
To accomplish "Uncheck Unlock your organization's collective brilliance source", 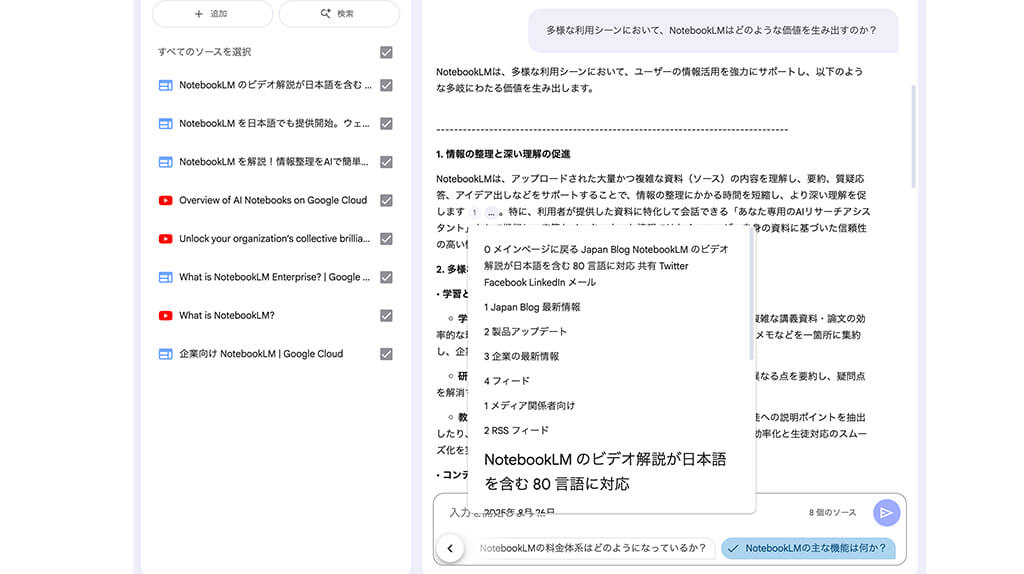I will pyautogui.click(x=386, y=239).
